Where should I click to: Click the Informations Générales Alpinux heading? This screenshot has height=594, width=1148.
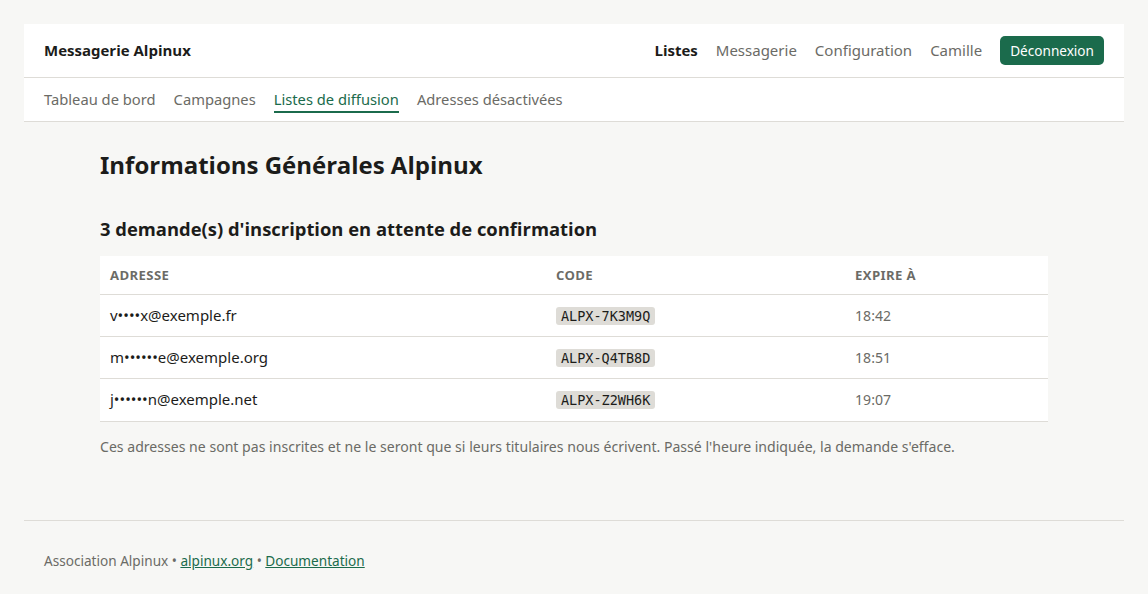click(291, 166)
